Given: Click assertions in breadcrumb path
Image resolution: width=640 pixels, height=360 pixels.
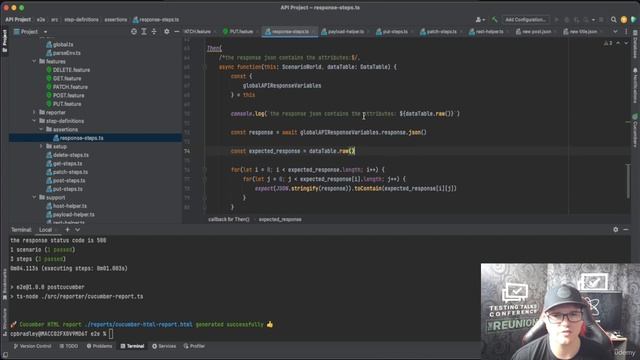Looking at the screenshot, I should [x=116, y=20].
